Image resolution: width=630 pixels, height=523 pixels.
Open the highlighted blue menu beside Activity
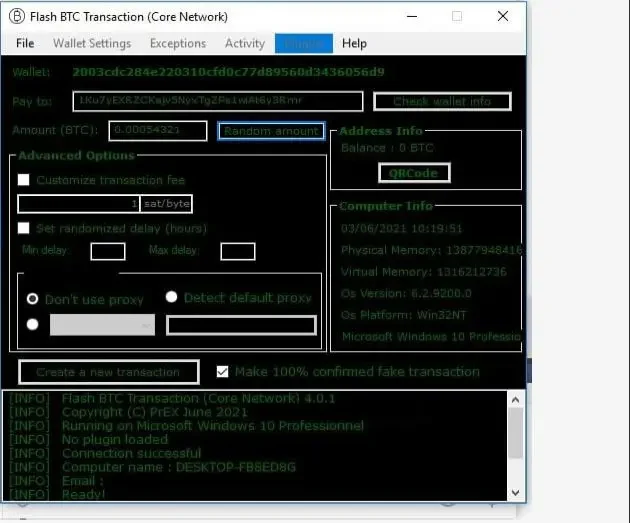[x=304, y=43]
